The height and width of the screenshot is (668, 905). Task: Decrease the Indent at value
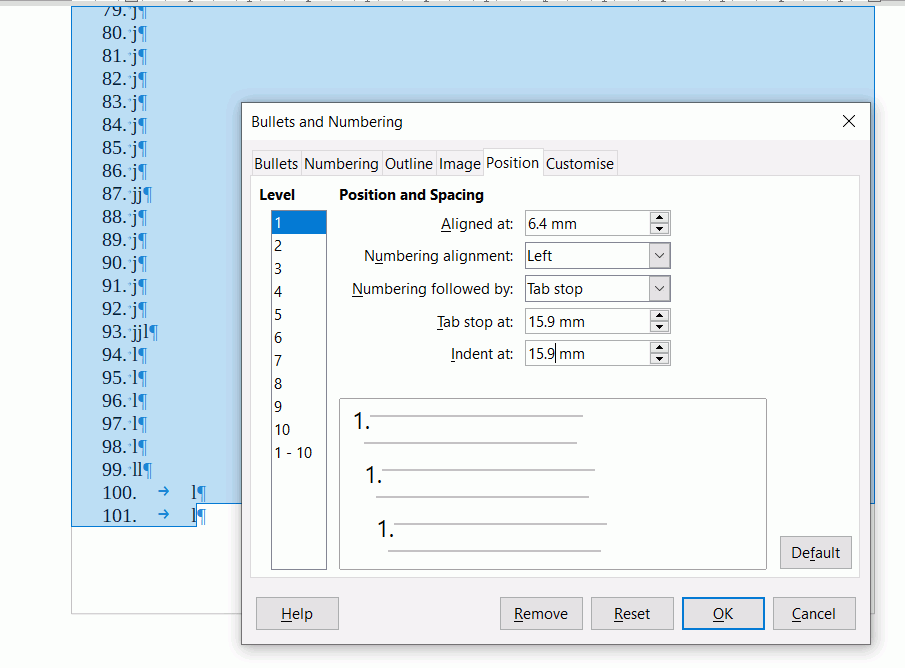click(x=659, y=359)
